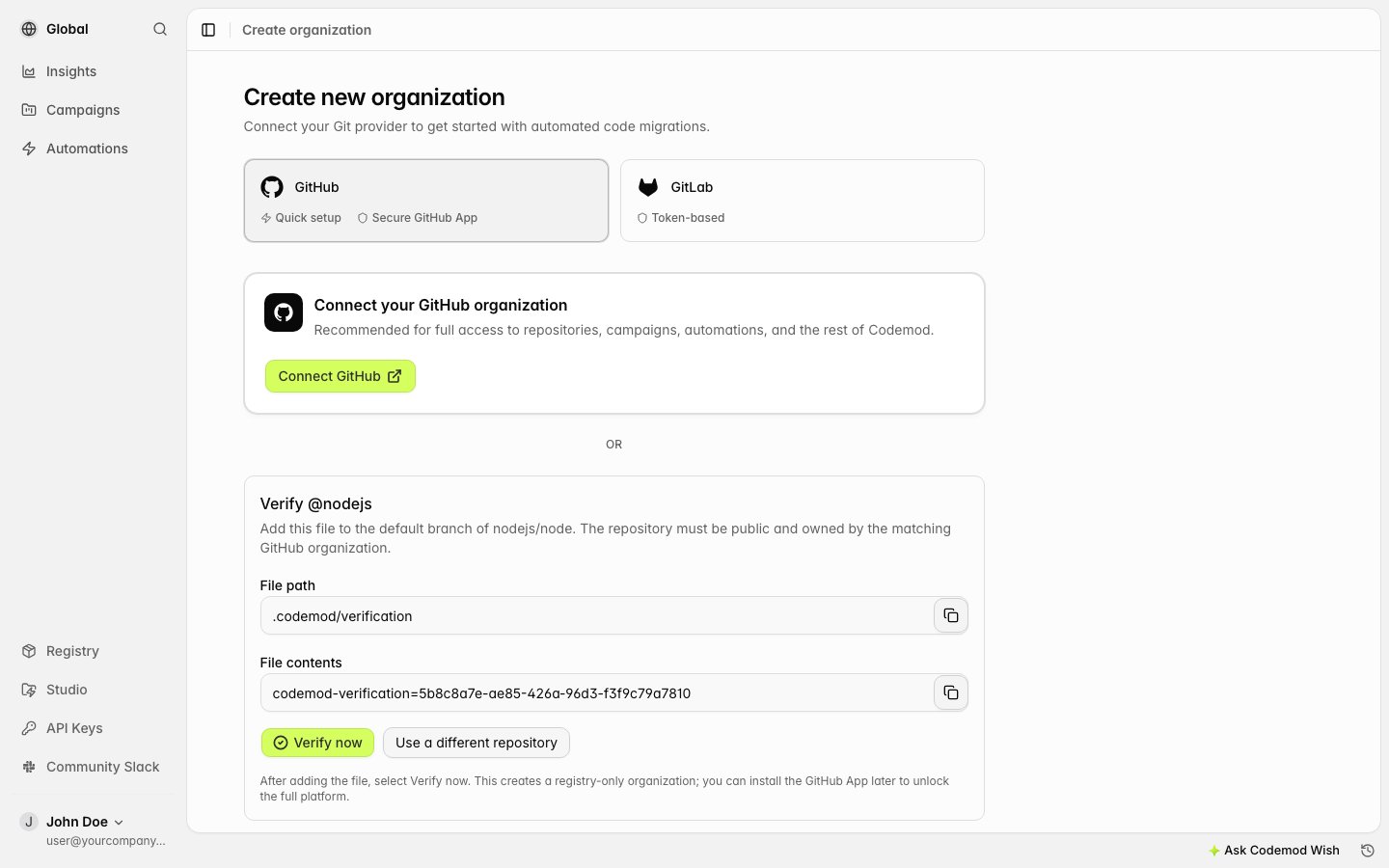This screenshot has height=868, width=1389.
Task: Select the GitHub provider card
Action: click(x=426, y=201)
